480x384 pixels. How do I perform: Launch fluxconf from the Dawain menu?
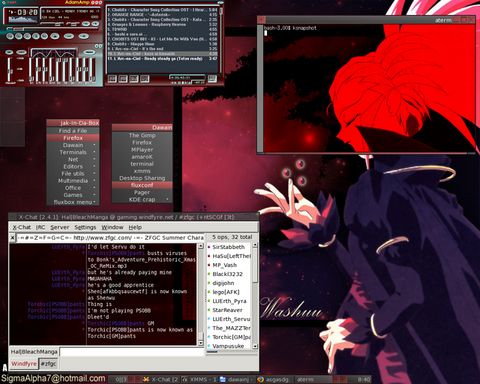click(142, 185)
